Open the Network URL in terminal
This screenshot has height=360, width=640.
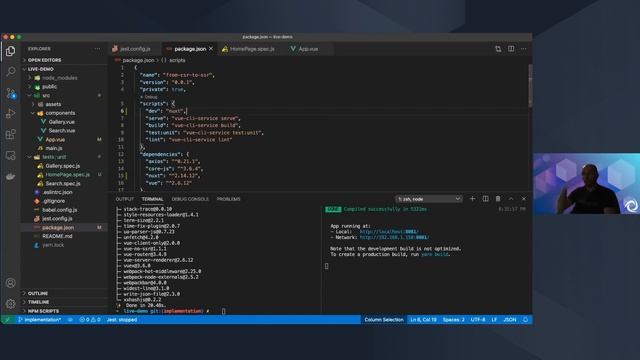pyautogui.click(x=394, y=237)
